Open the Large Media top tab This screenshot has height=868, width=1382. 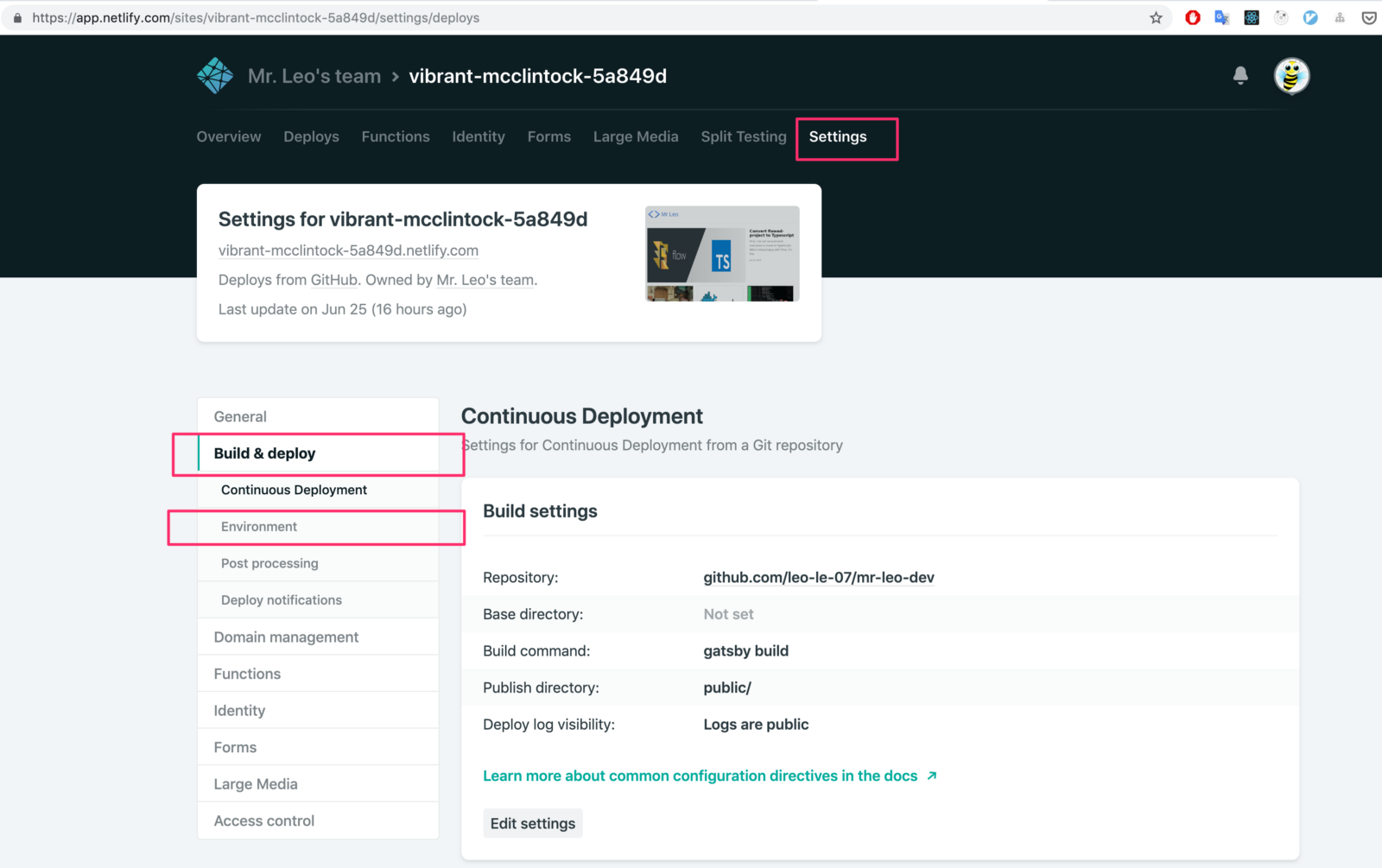pos(636,136)
